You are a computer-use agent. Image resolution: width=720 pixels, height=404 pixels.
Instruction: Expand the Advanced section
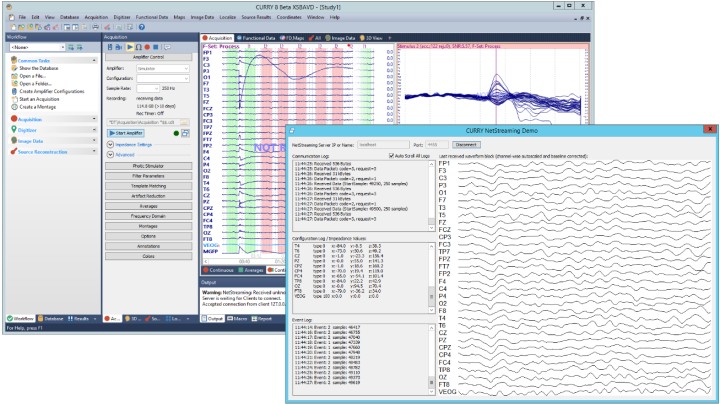click(110, 155)
